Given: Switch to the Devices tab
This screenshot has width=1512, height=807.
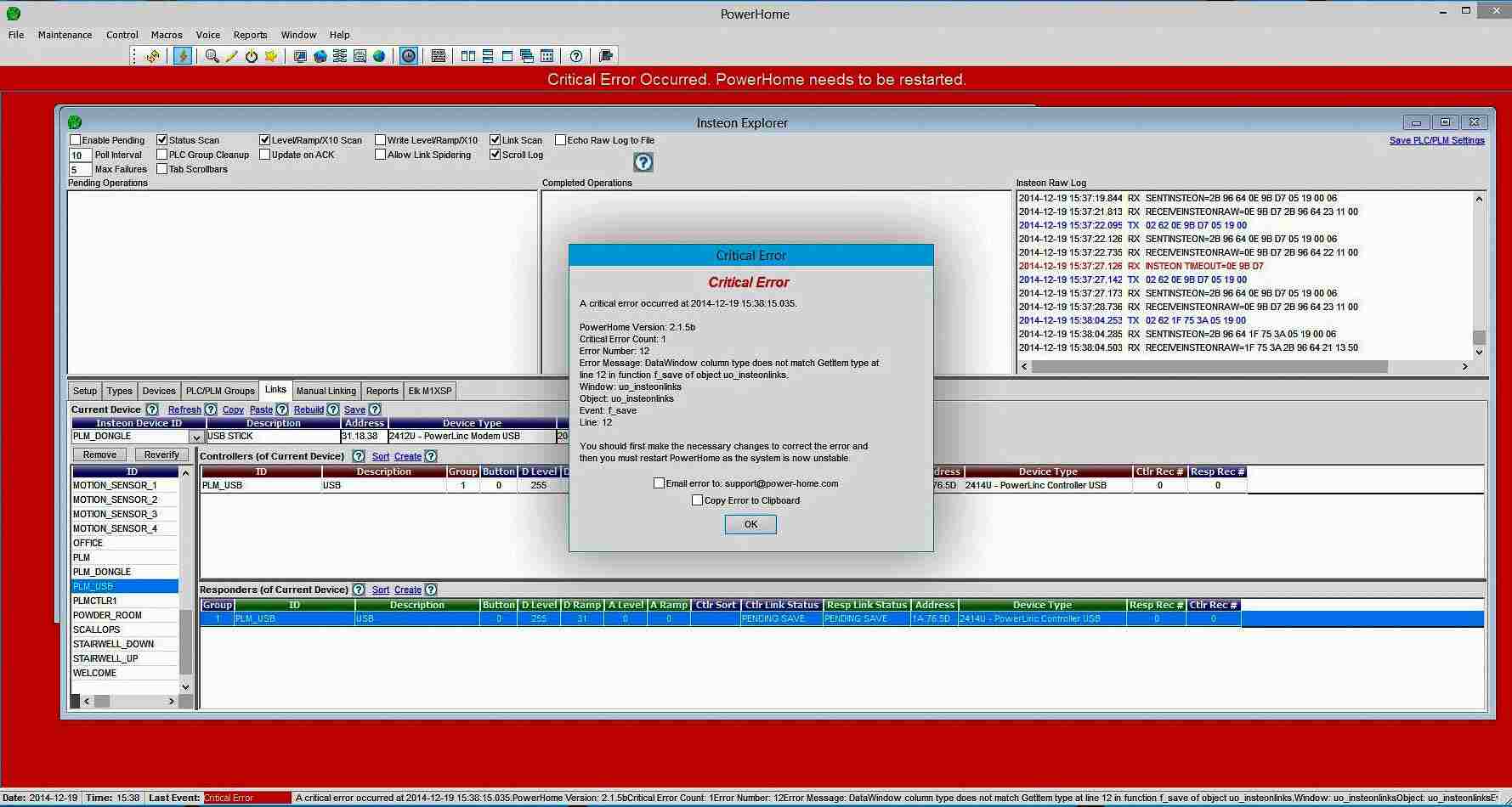Looking at the screenshot, I should (x=159, y=391).
